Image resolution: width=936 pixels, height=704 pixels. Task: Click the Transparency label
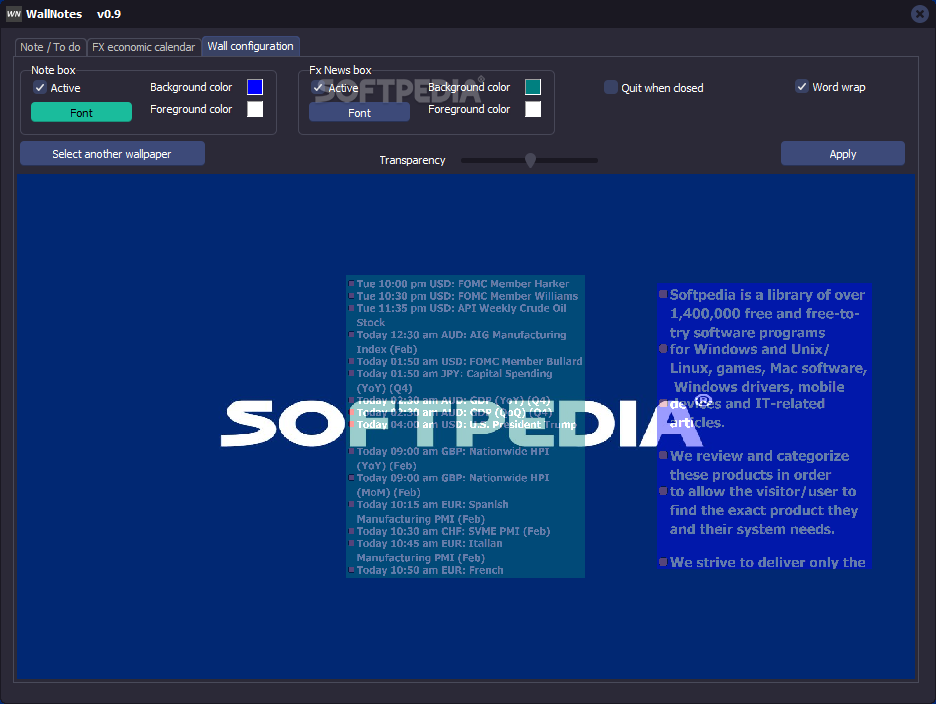click(x=412, y=160)
